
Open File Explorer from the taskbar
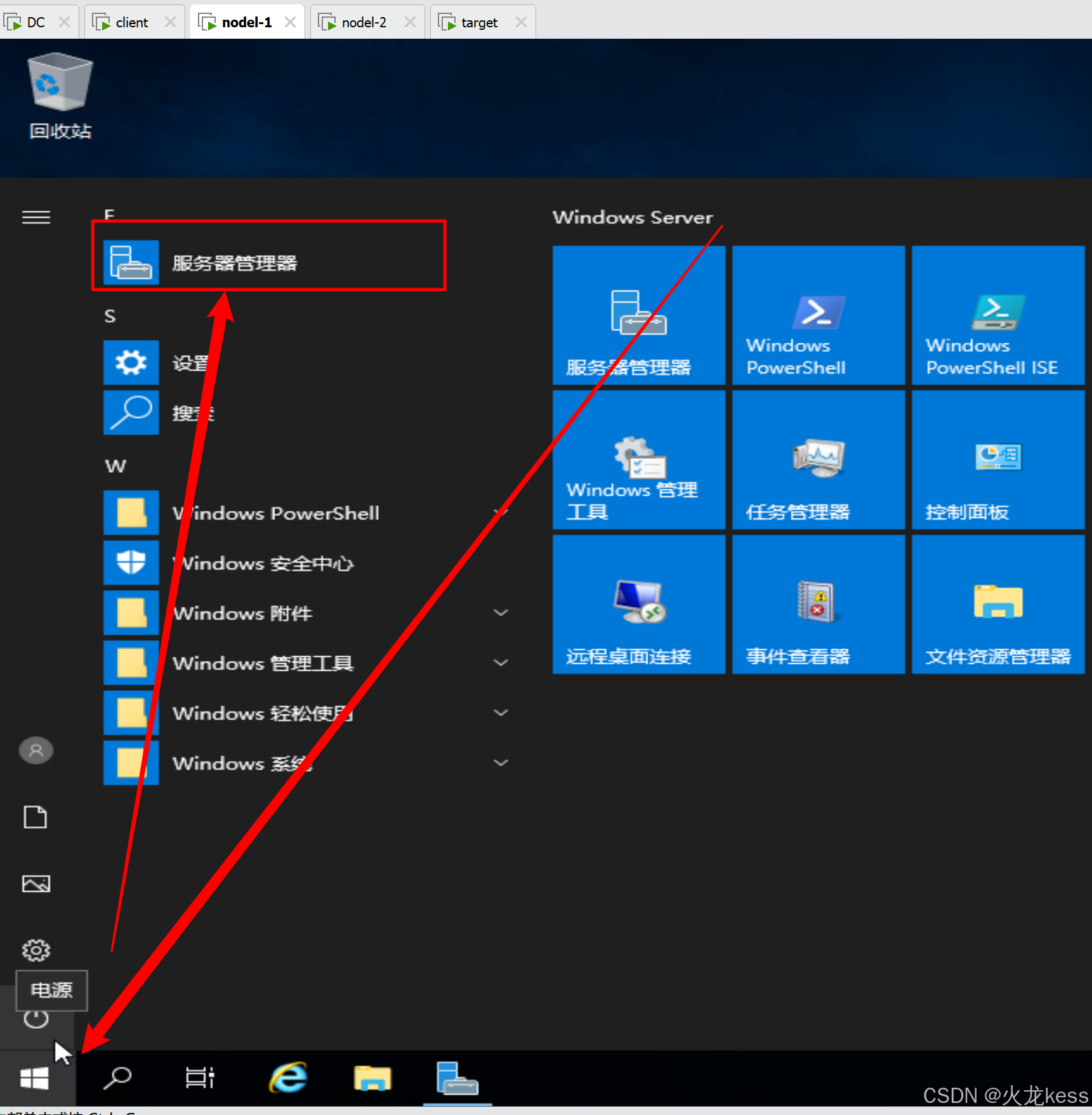coord(373,1078)
